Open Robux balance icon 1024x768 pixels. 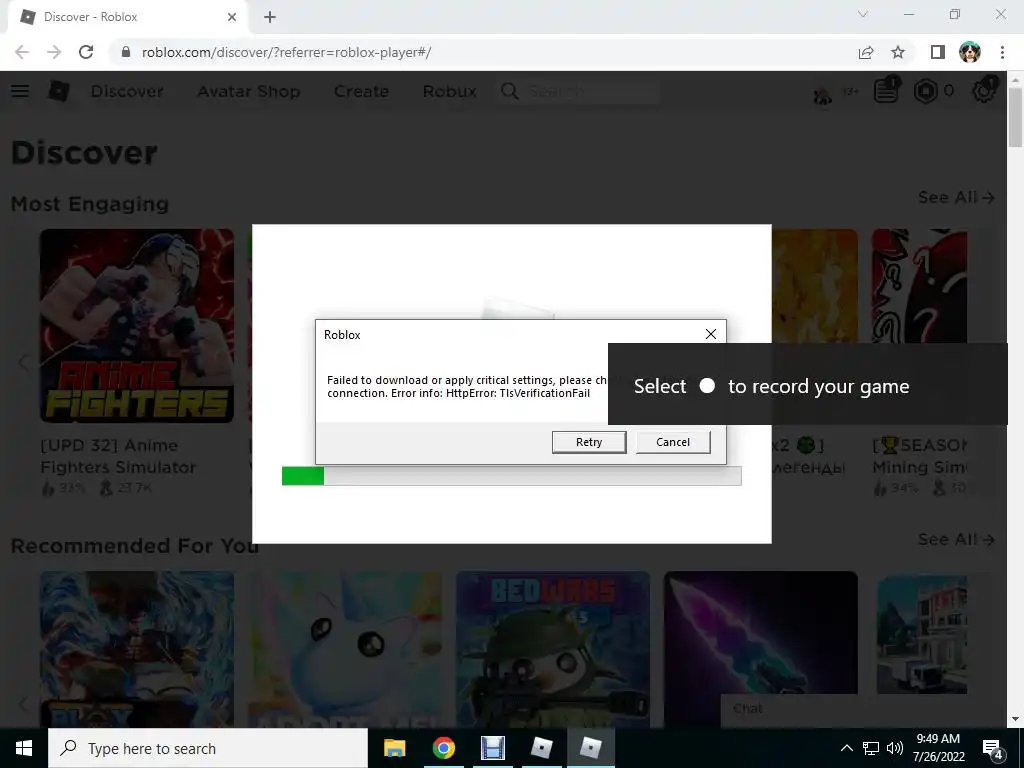point(925,91)
